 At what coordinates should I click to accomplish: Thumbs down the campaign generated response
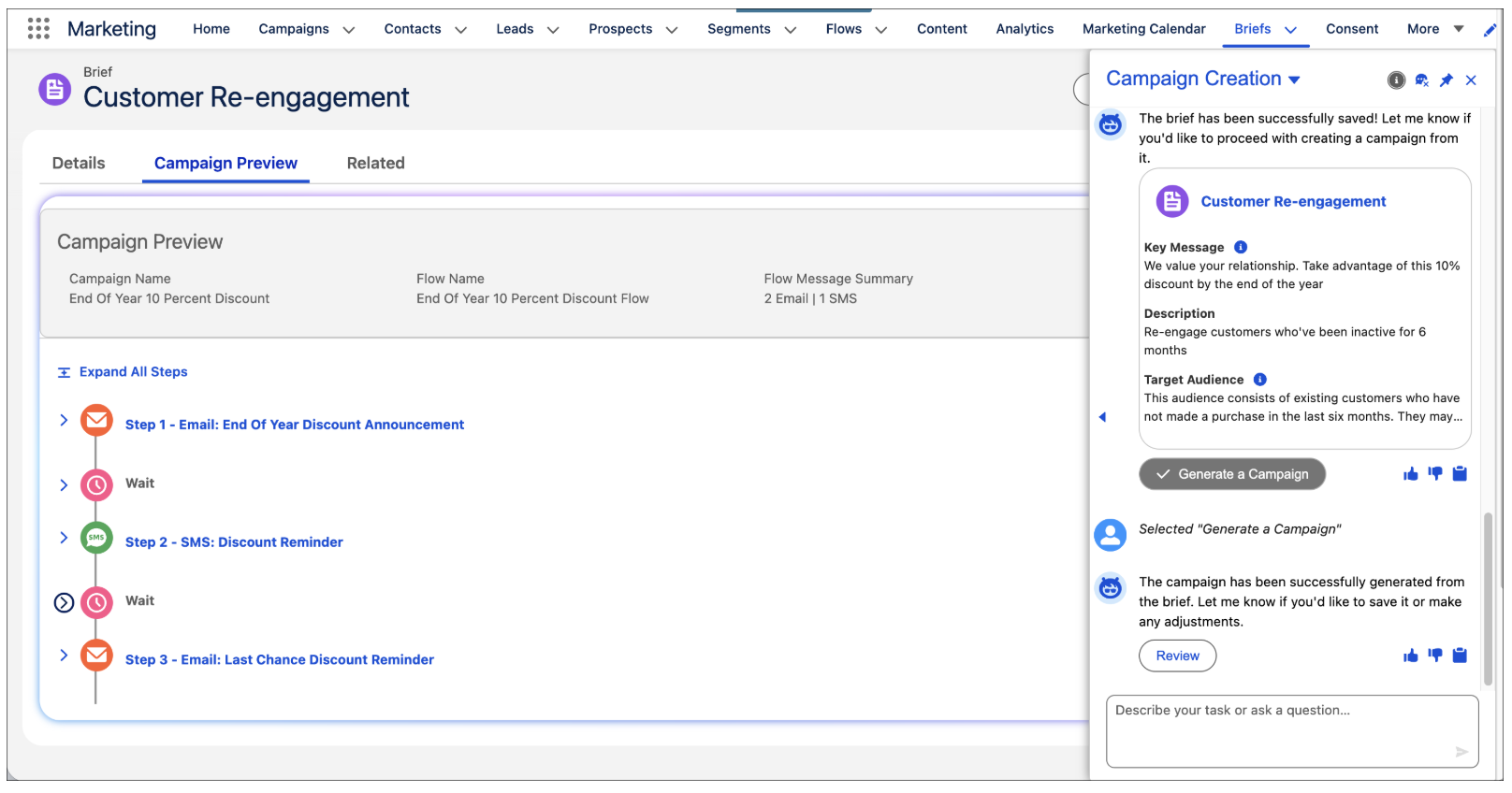pyautogui.click(x=1435, y=656)
